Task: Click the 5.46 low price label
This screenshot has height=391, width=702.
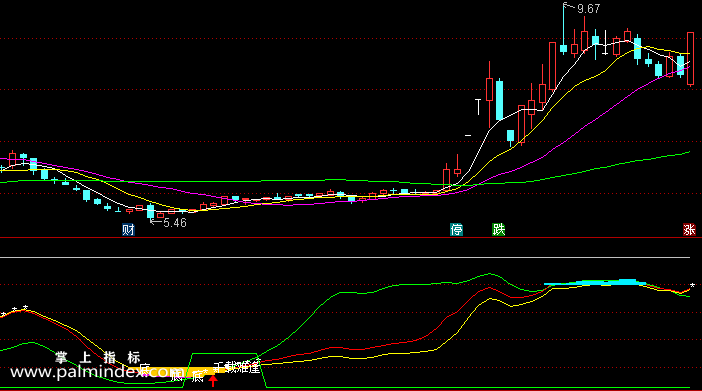Action: tap(175, 223)
